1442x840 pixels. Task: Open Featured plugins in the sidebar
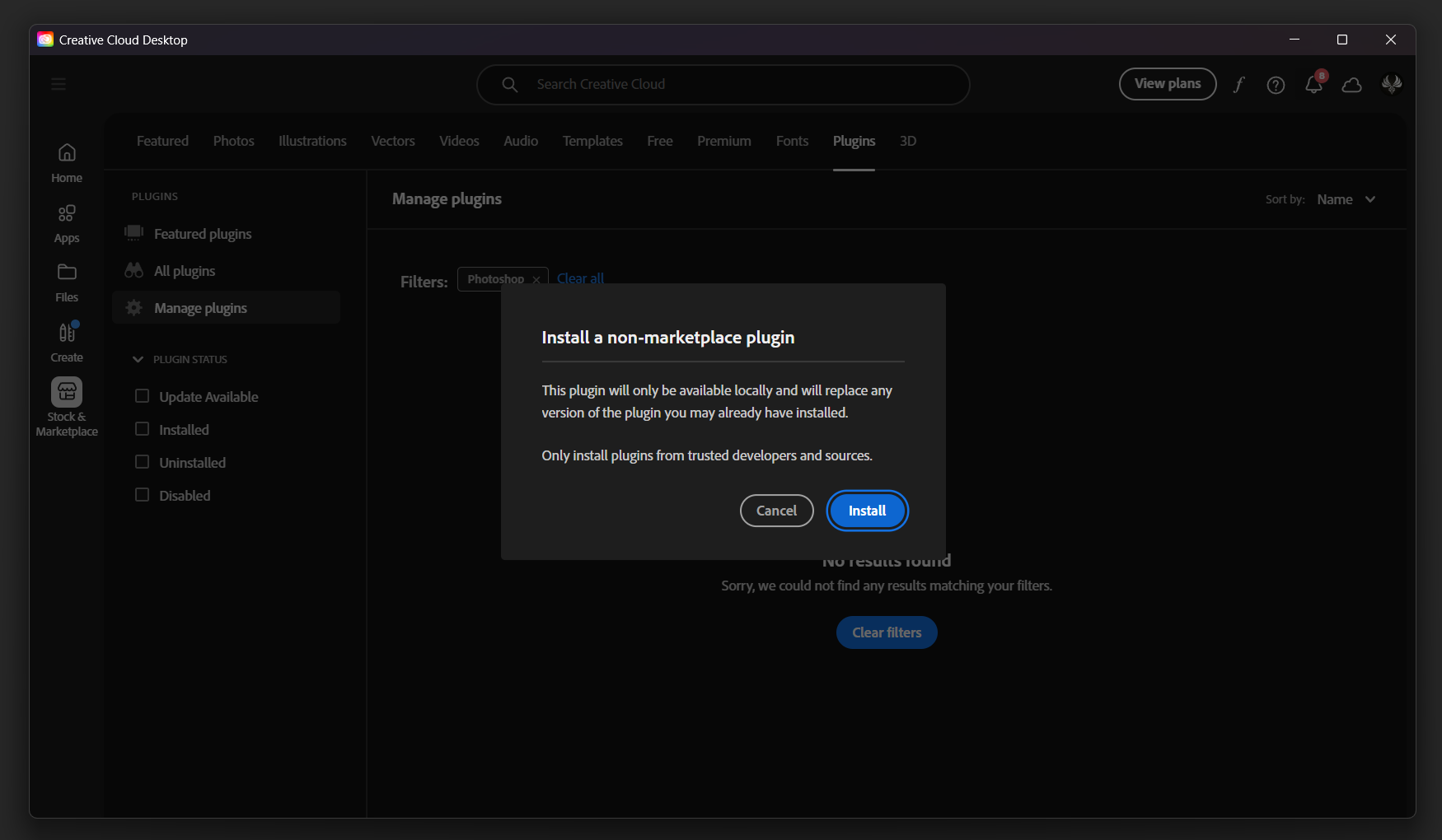(203, 234)
